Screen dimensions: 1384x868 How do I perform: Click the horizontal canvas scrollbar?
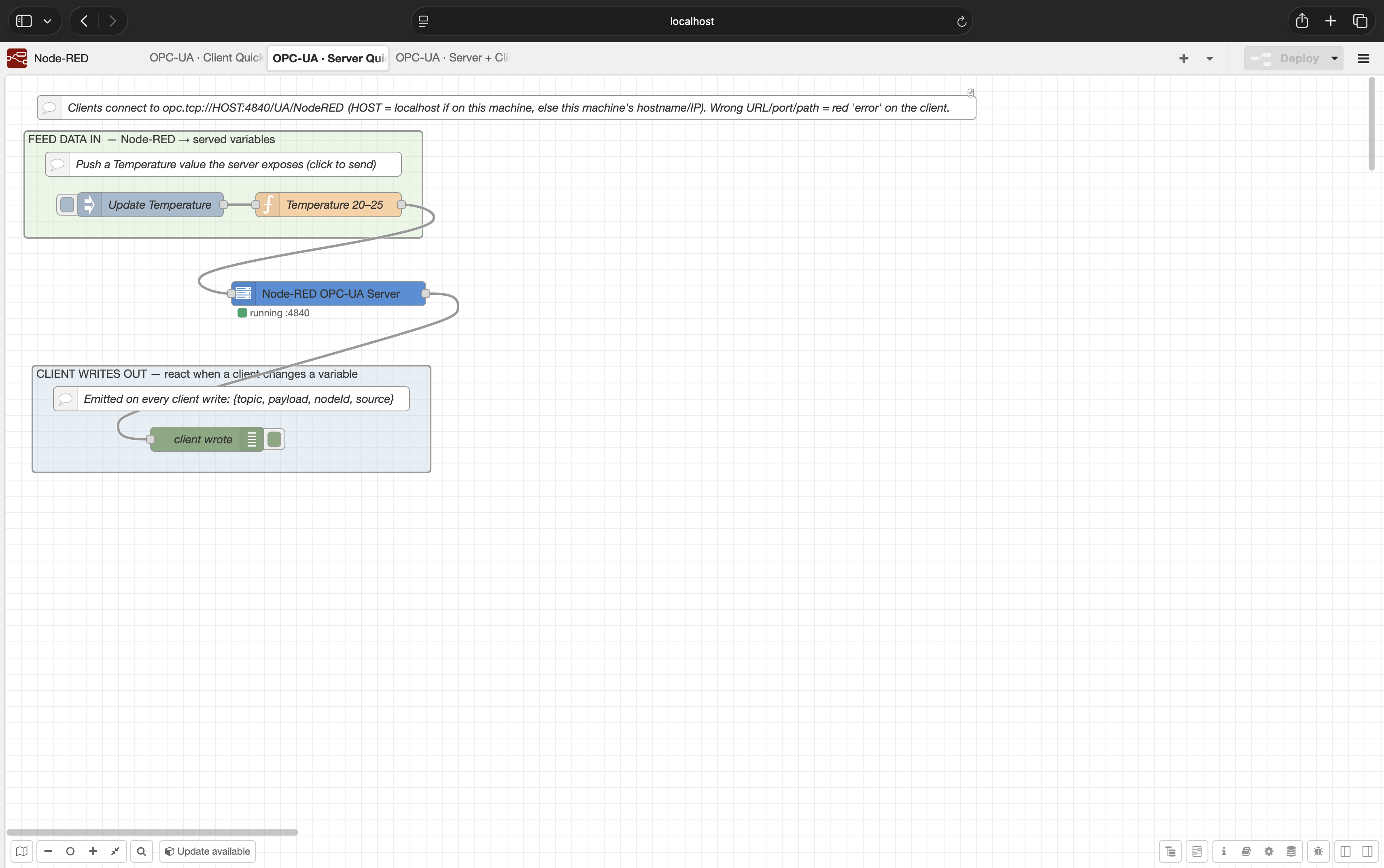(x=152, y=832)
